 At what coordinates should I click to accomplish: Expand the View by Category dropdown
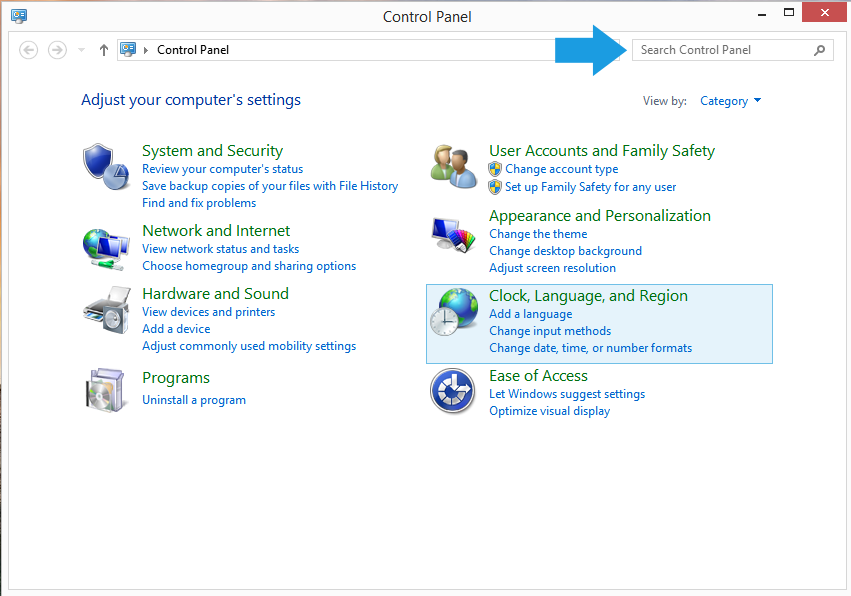click(x=731, y=101)
